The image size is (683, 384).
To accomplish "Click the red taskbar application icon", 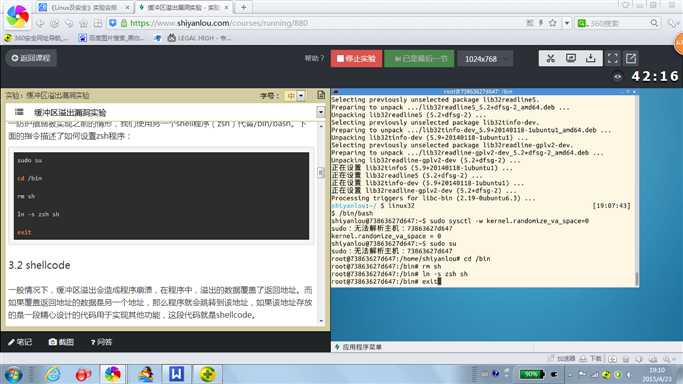I will [83, 374].
